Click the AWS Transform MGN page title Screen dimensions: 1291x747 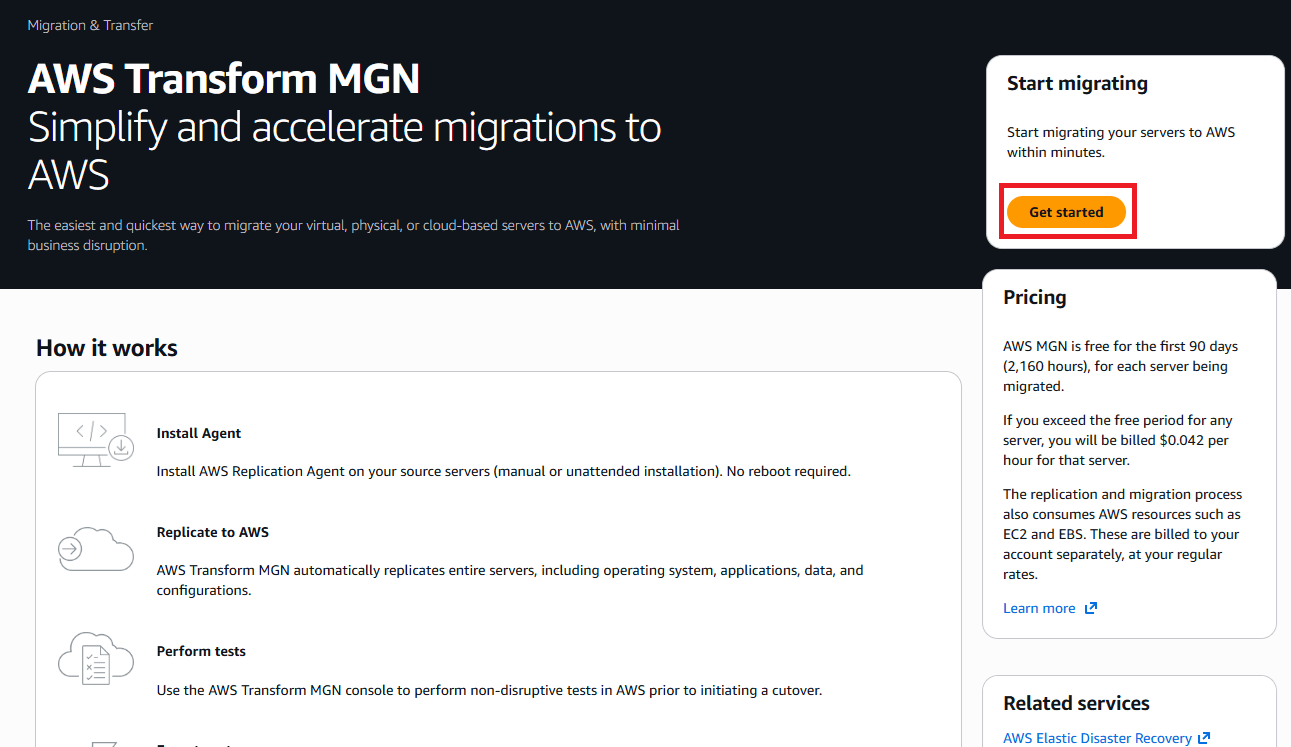224,78
